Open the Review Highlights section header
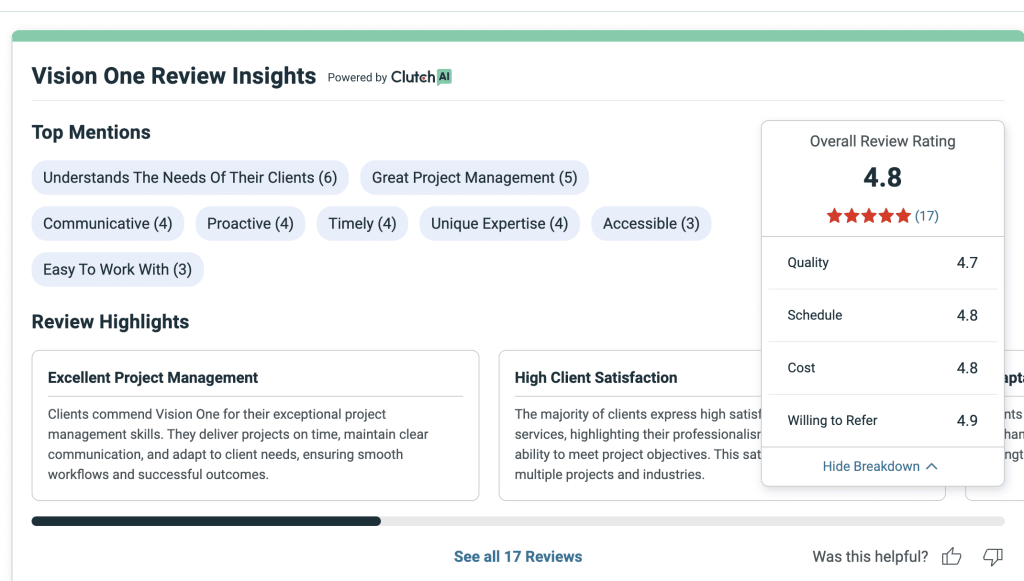Viewport: 1024px width, 581px height. [110, 321]
